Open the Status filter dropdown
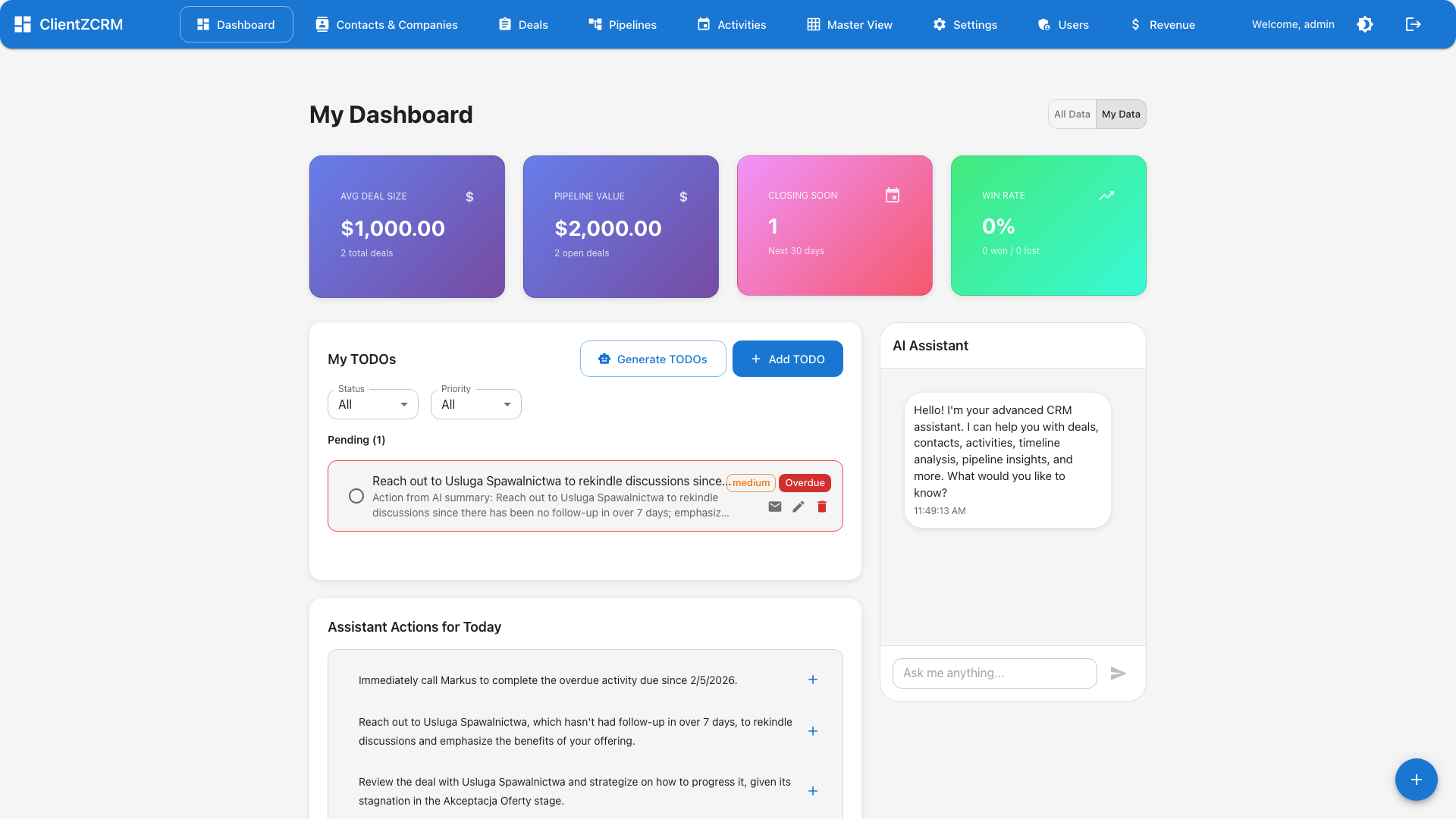 click(372, 403)
